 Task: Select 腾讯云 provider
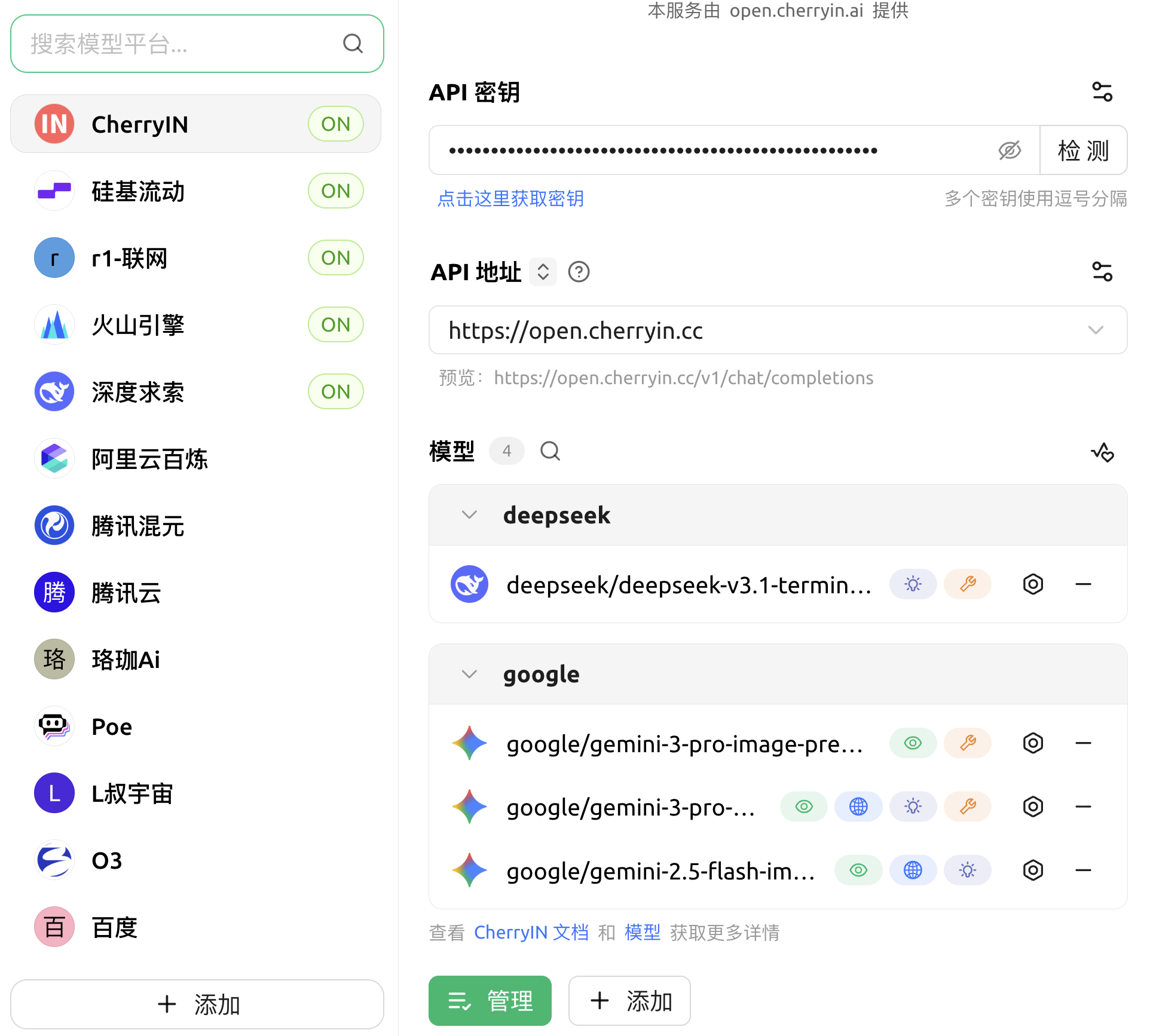point(196,593)
